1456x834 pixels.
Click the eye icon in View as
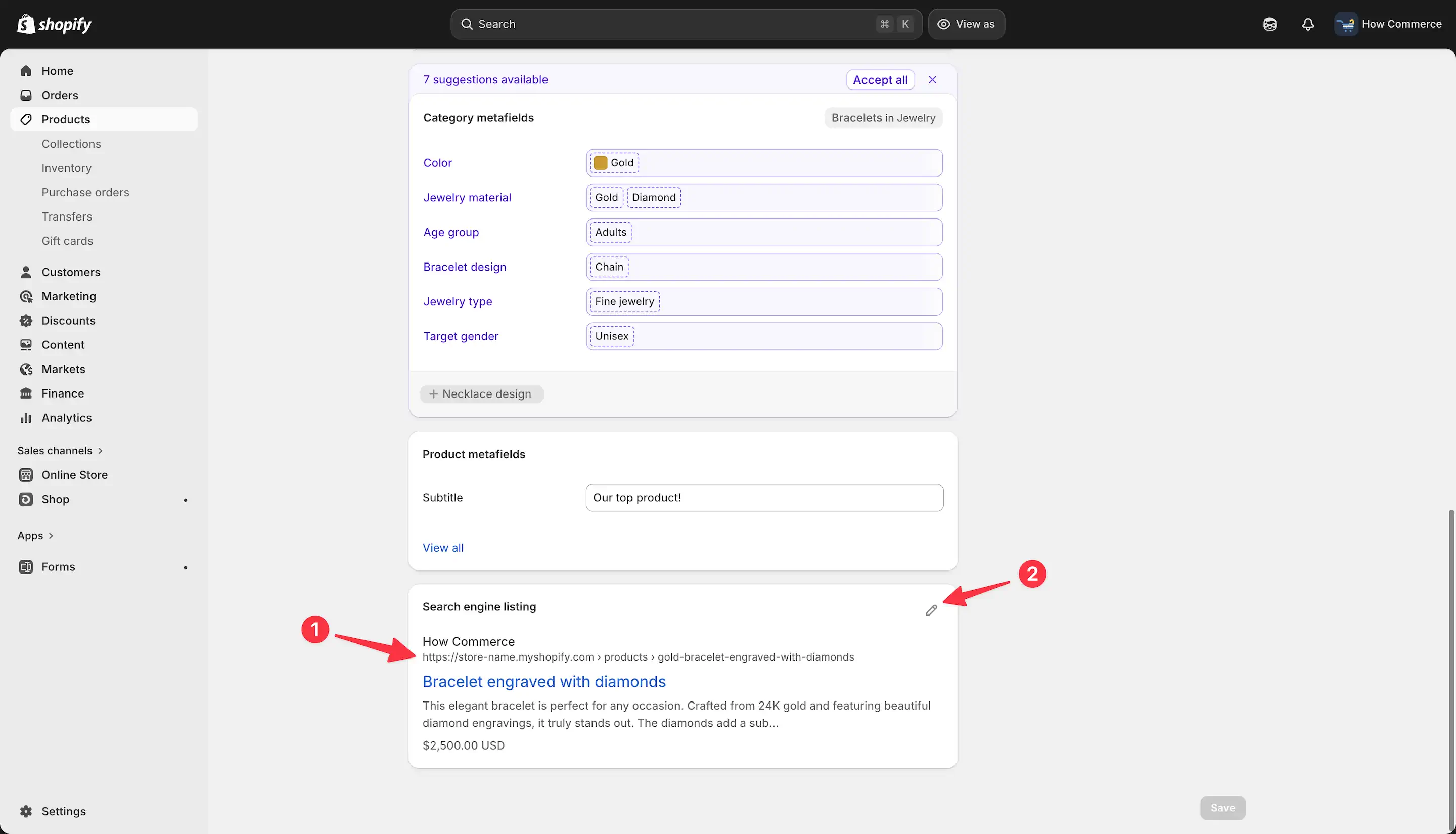(x=943, y=24)
